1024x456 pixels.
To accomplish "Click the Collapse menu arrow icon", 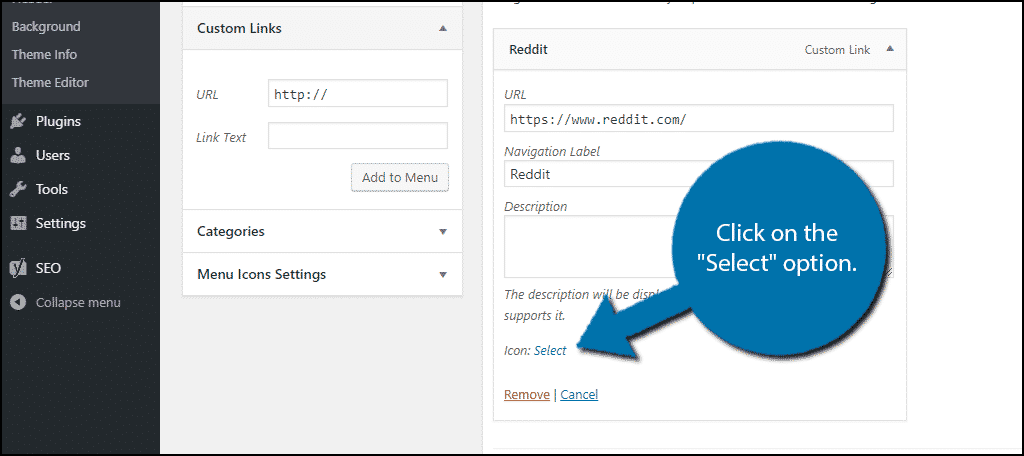I will [x=18, y=302].
